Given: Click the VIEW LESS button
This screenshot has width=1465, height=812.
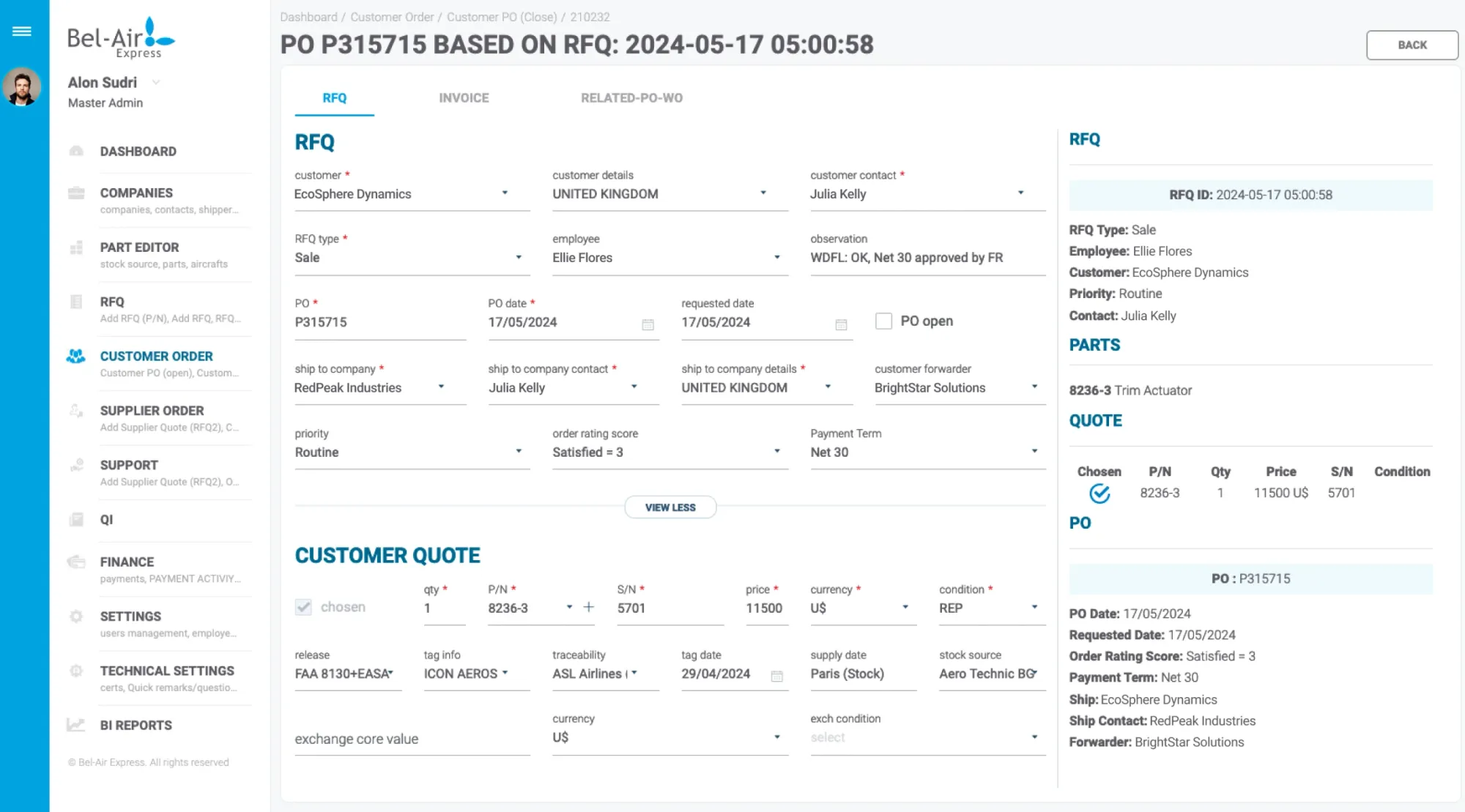Looking at the screenshot, I should click(670, 507).
